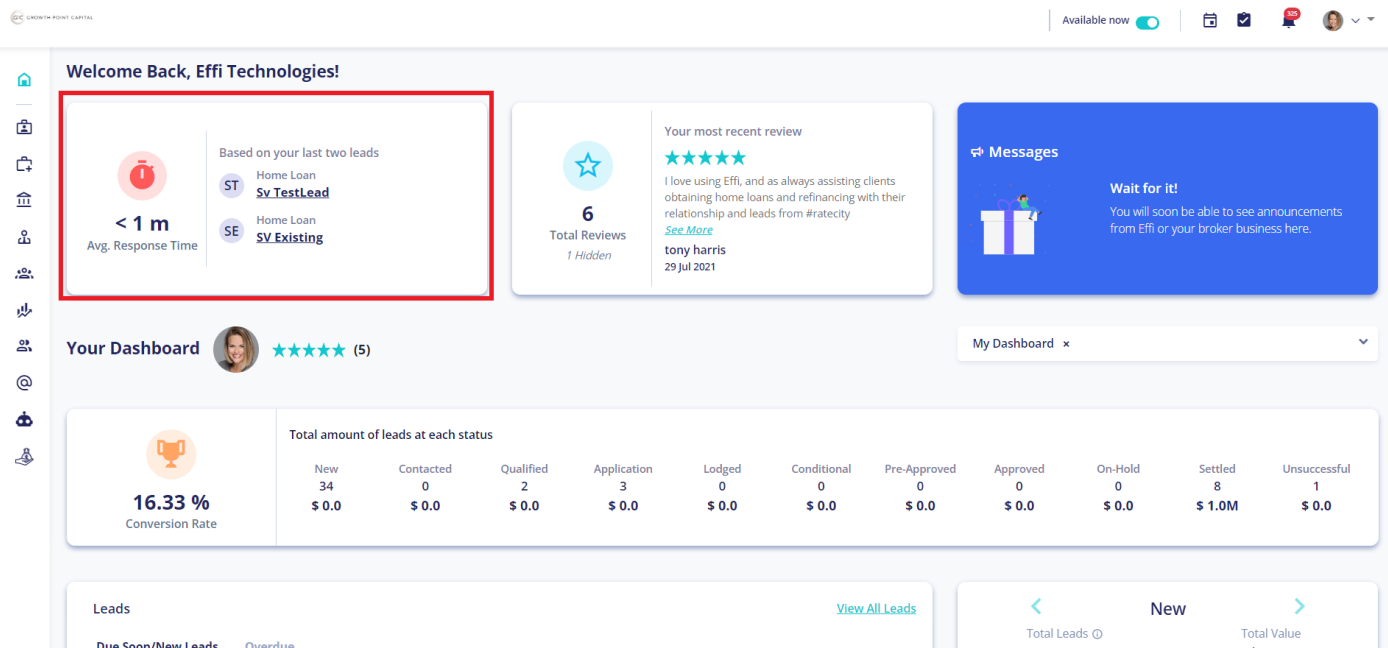
Task: Click the briefcase with plus sidebar icon
Action: coord(24,164)
